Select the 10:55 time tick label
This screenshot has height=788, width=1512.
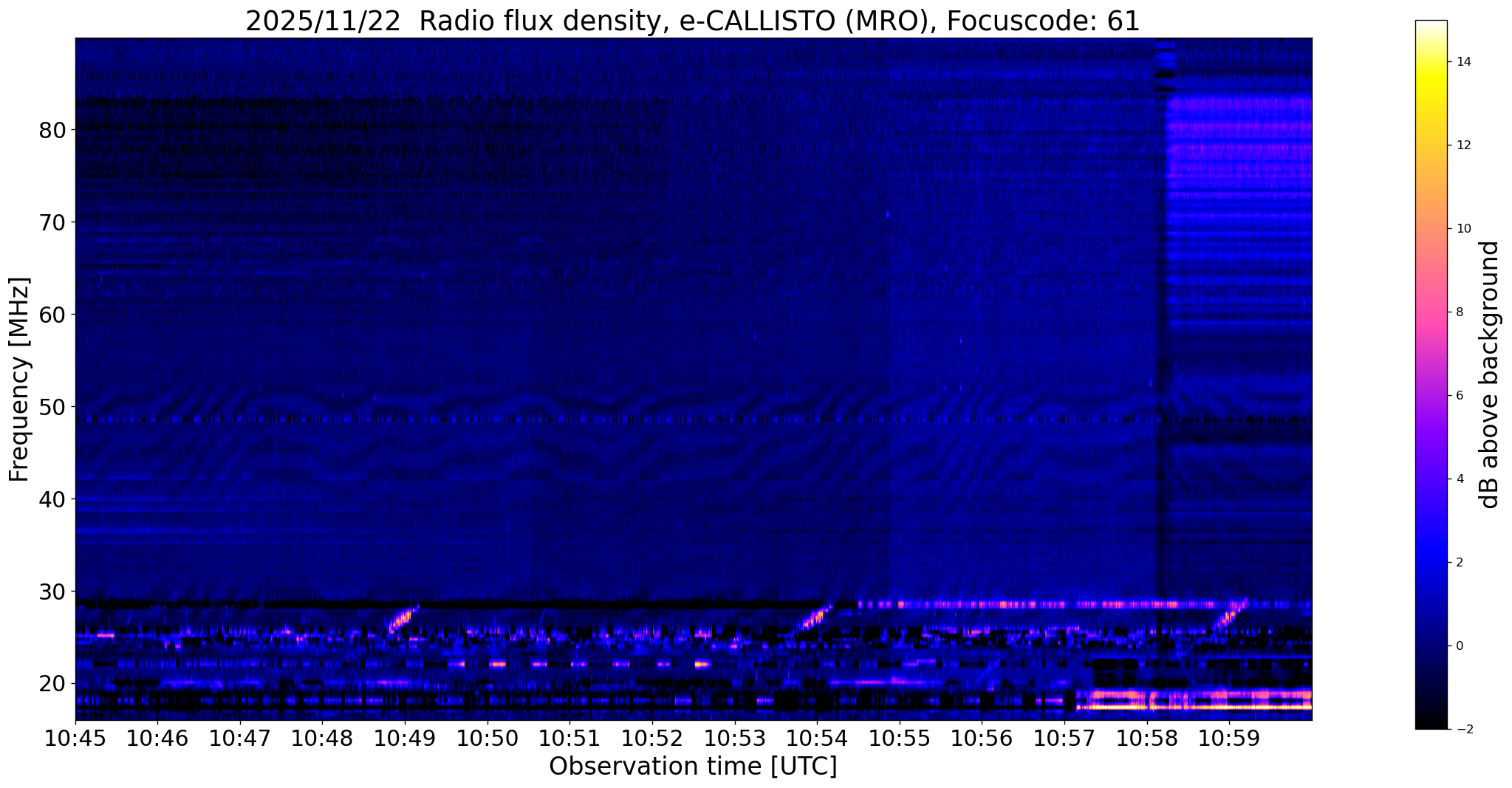pyautogui.click(x=899, y=739)
